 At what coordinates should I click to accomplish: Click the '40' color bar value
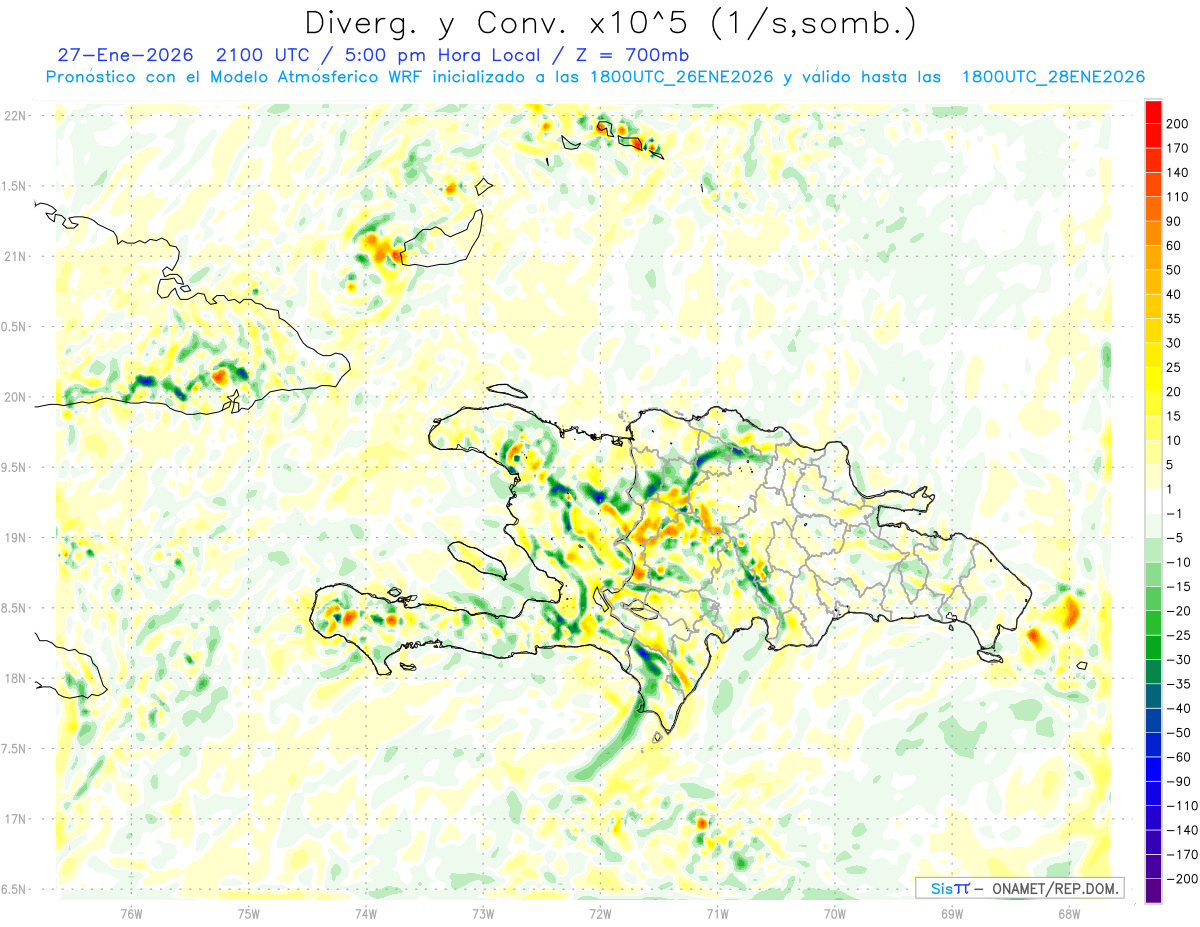click(1175, 294)
